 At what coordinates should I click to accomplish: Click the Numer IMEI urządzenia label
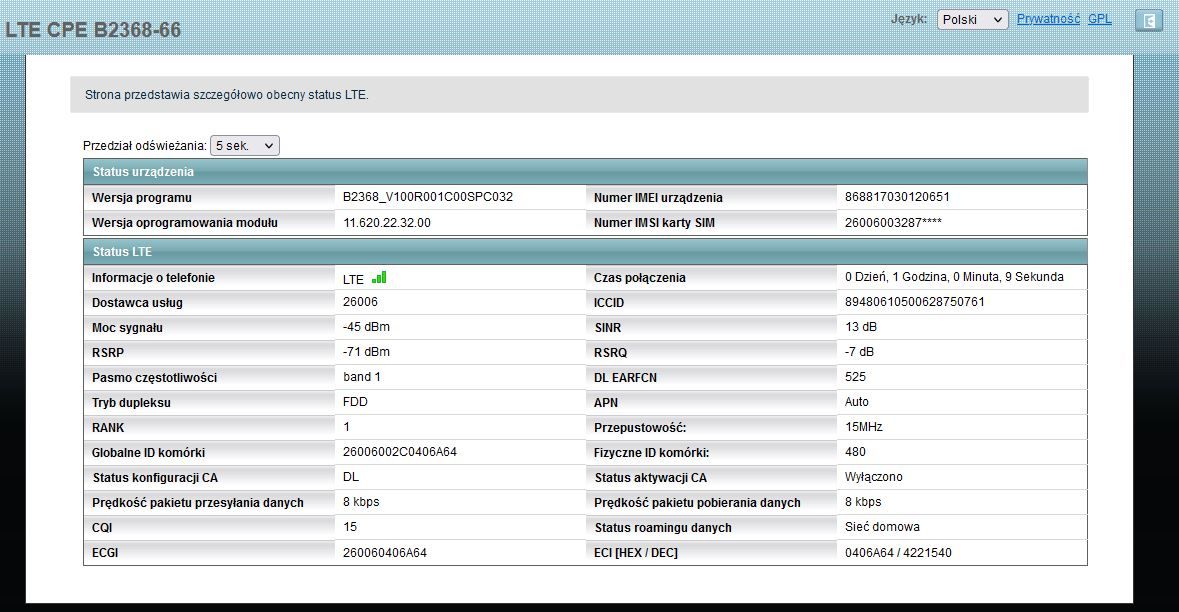pyautogui.click(x=658, y=198)
